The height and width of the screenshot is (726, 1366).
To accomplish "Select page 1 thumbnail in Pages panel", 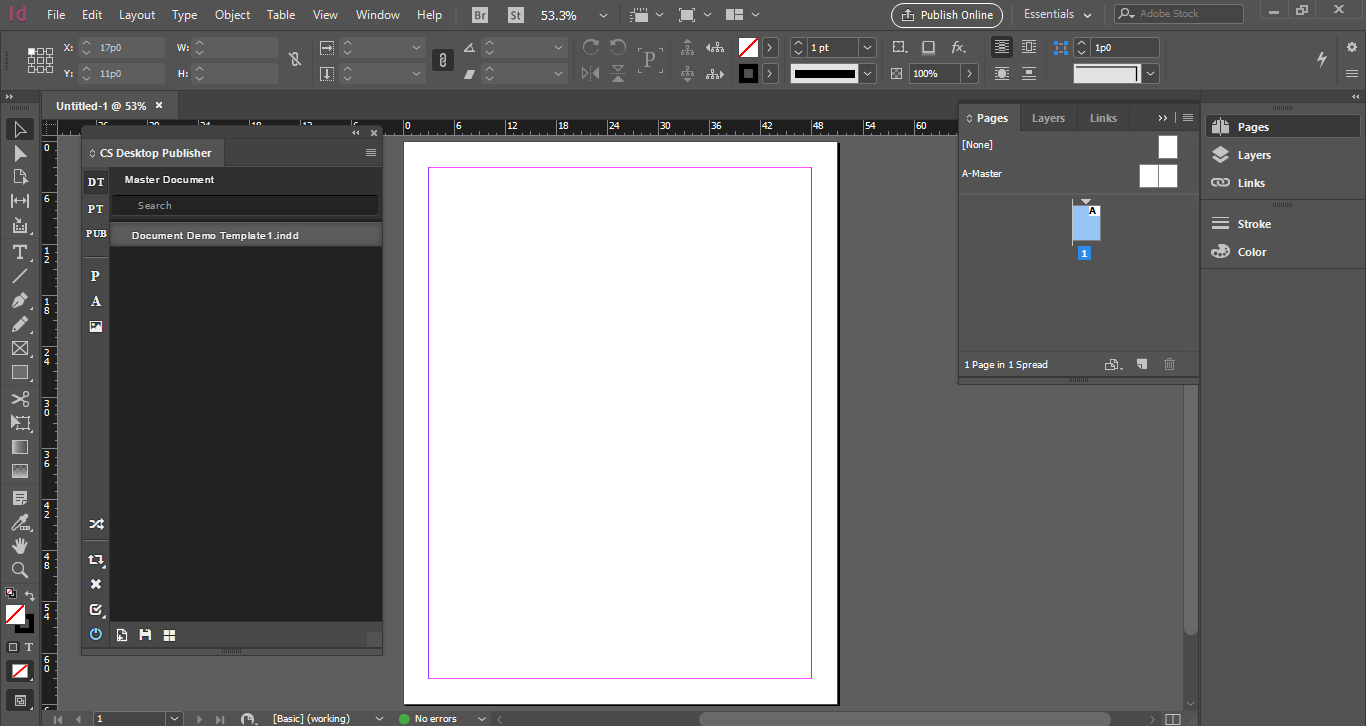I will tap(1086, 222).
